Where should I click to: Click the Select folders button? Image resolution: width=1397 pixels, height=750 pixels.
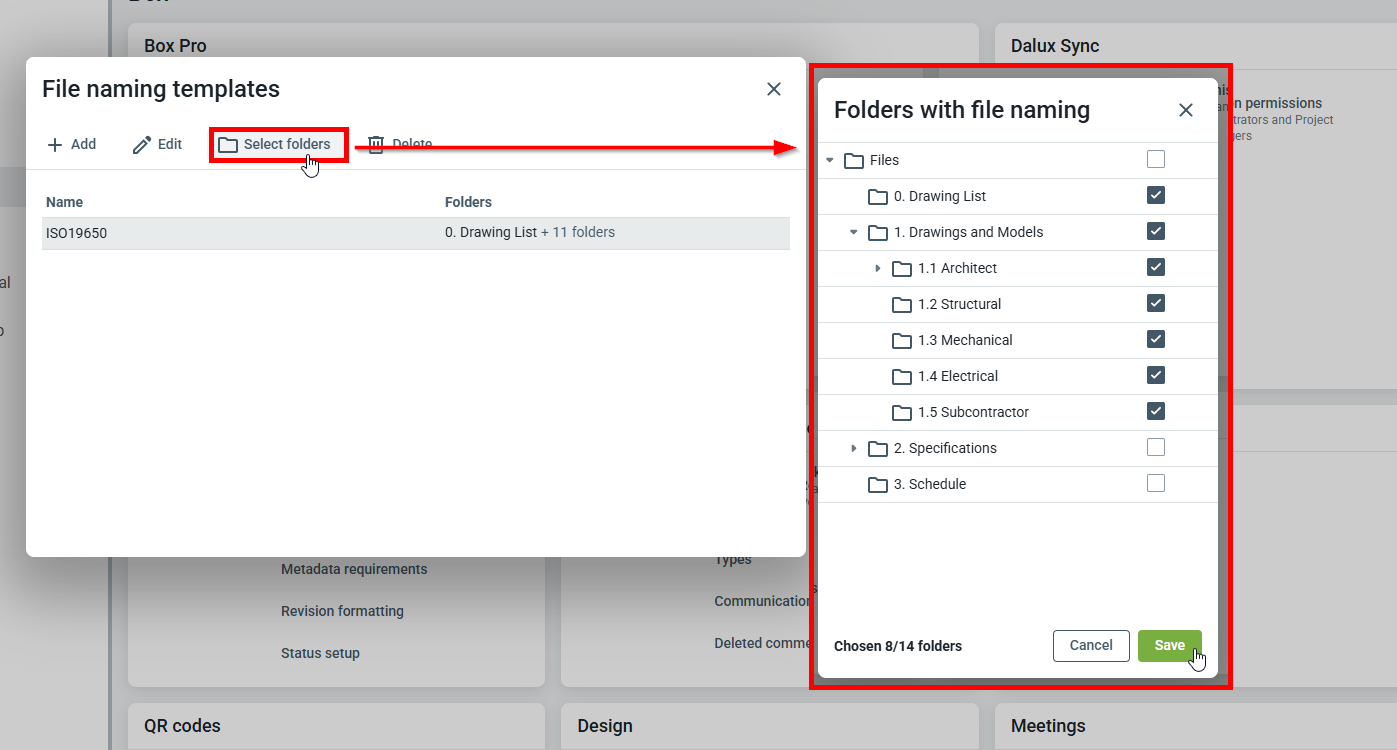(276, 145)
